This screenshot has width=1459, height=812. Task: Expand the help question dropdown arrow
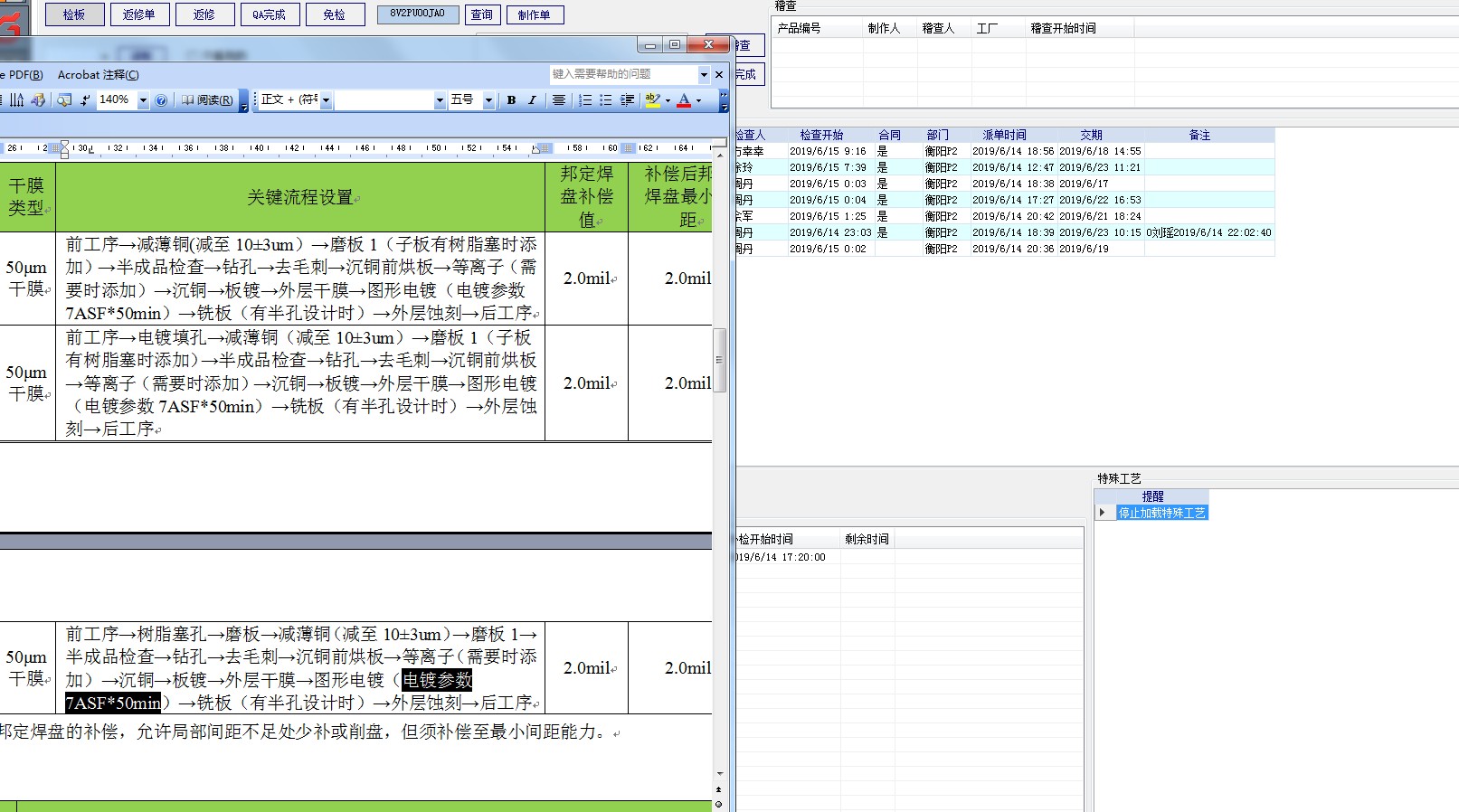(704, 74)
